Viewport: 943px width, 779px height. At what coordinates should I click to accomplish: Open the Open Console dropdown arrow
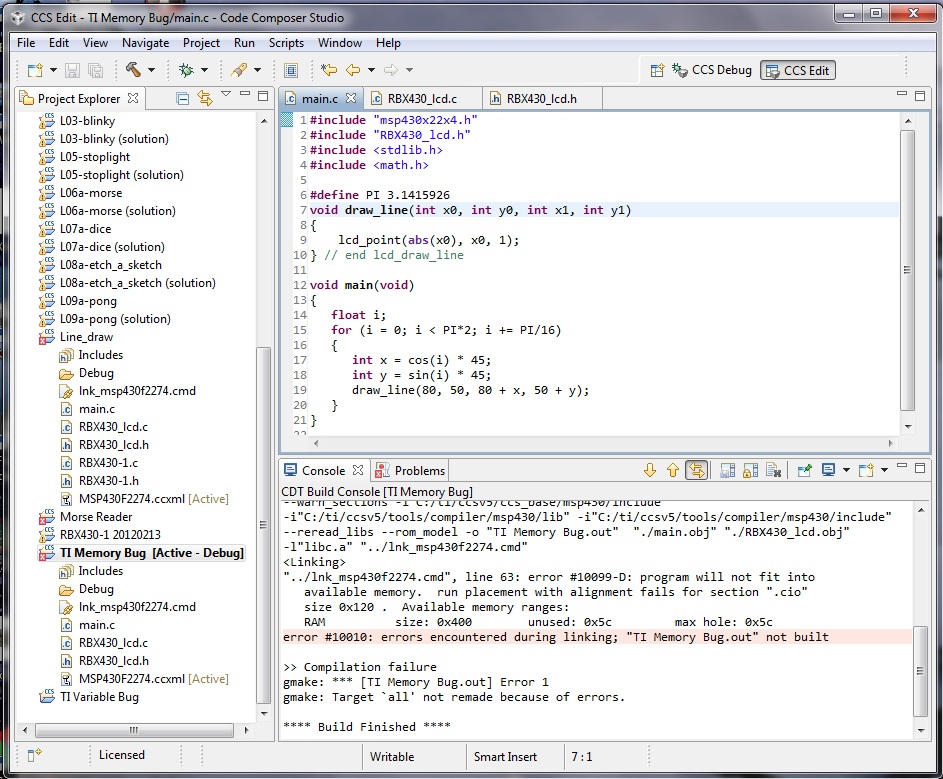[x=884, y=470]
